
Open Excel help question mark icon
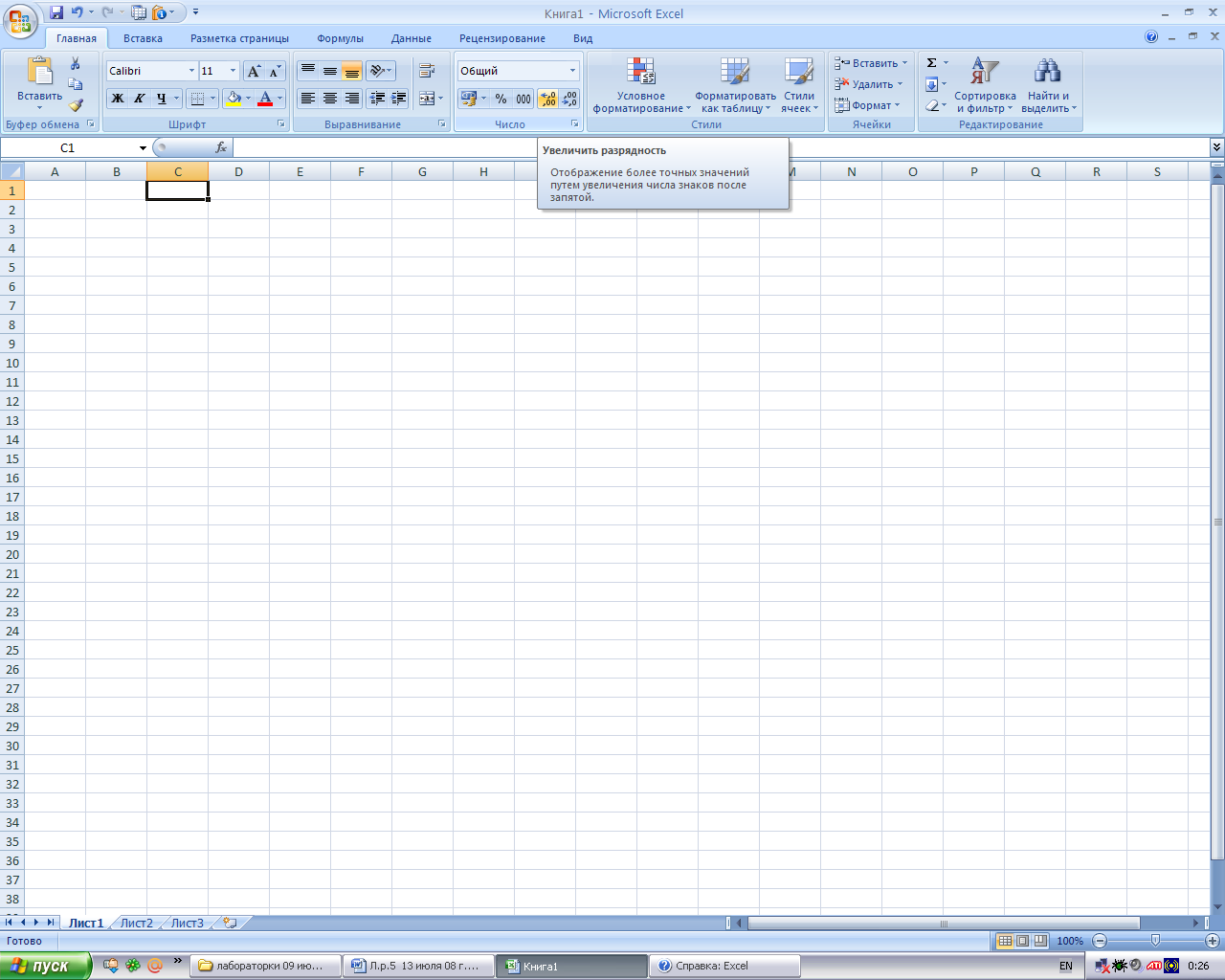(1151, 37)
